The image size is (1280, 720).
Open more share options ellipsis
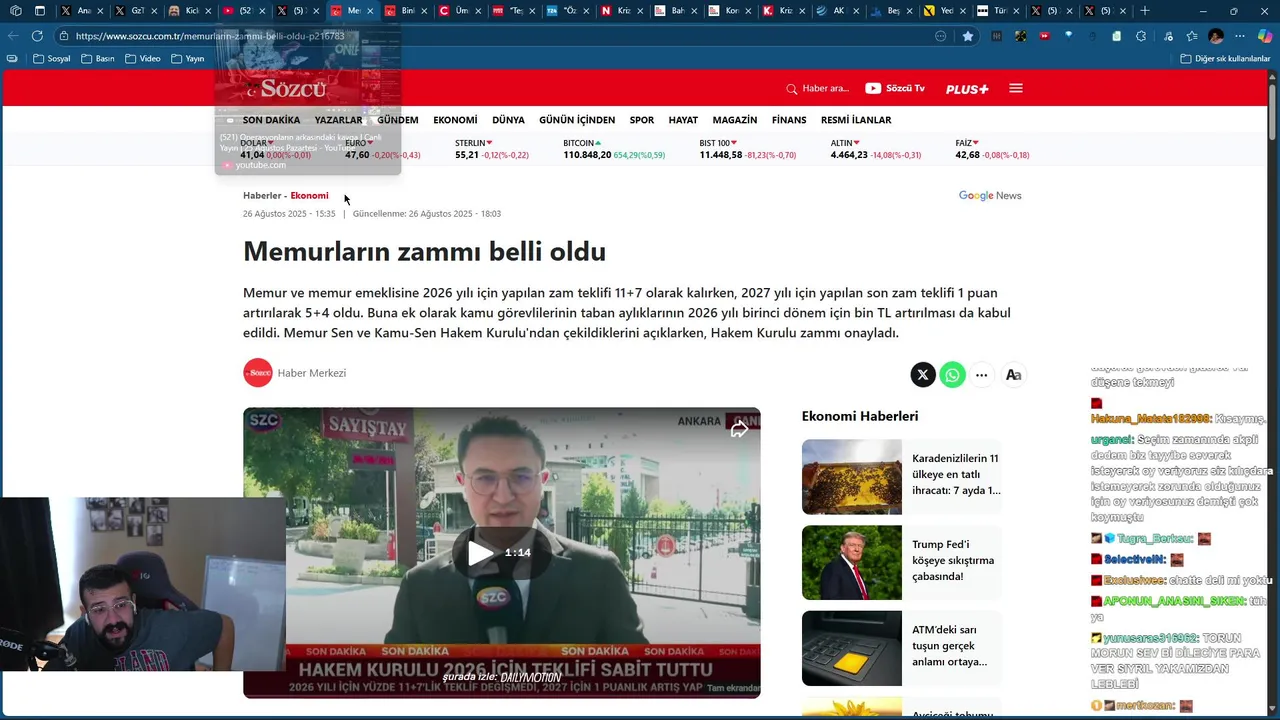click(982, 375)
